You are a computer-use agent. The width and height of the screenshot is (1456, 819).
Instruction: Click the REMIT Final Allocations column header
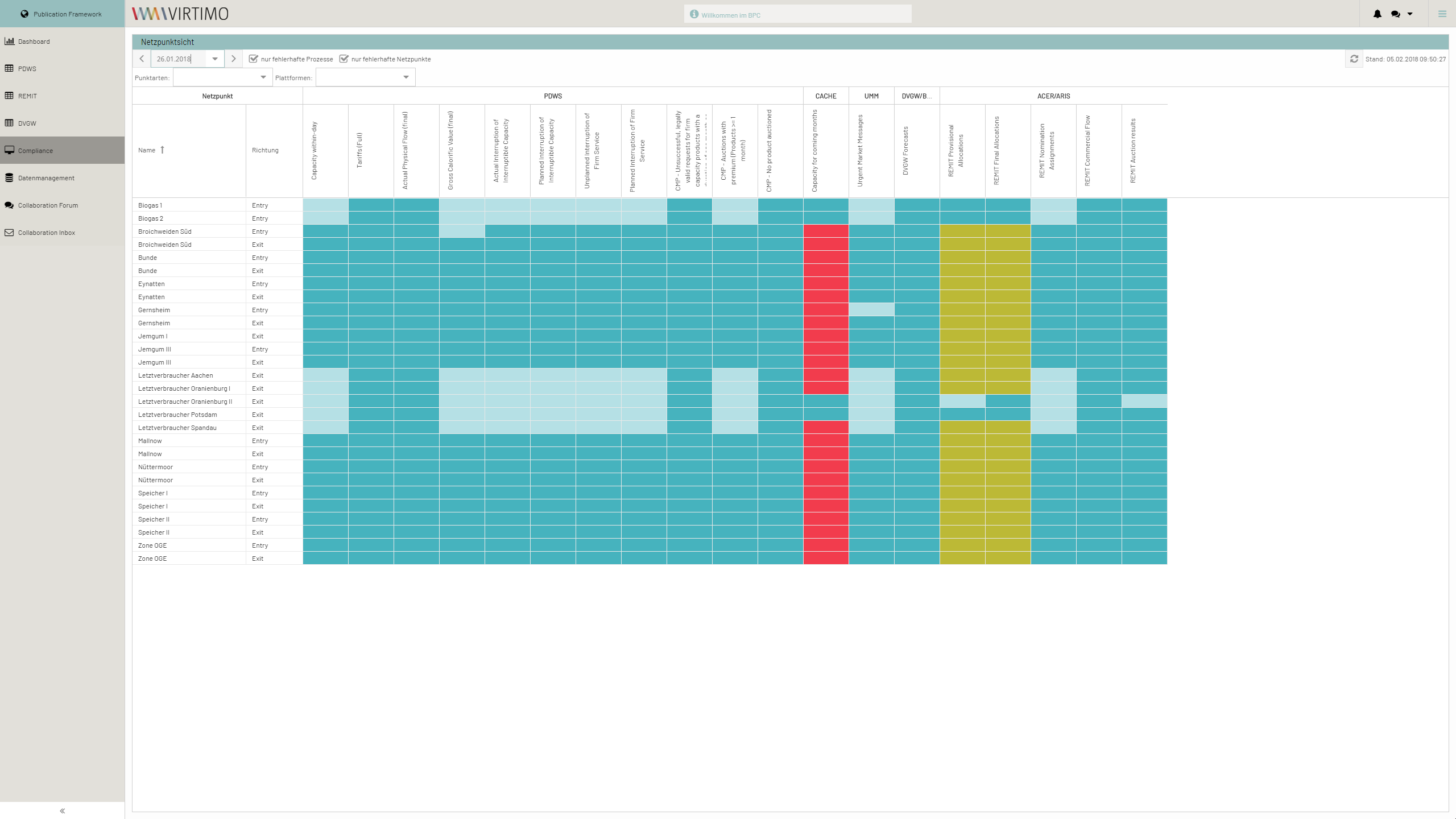1008,151
